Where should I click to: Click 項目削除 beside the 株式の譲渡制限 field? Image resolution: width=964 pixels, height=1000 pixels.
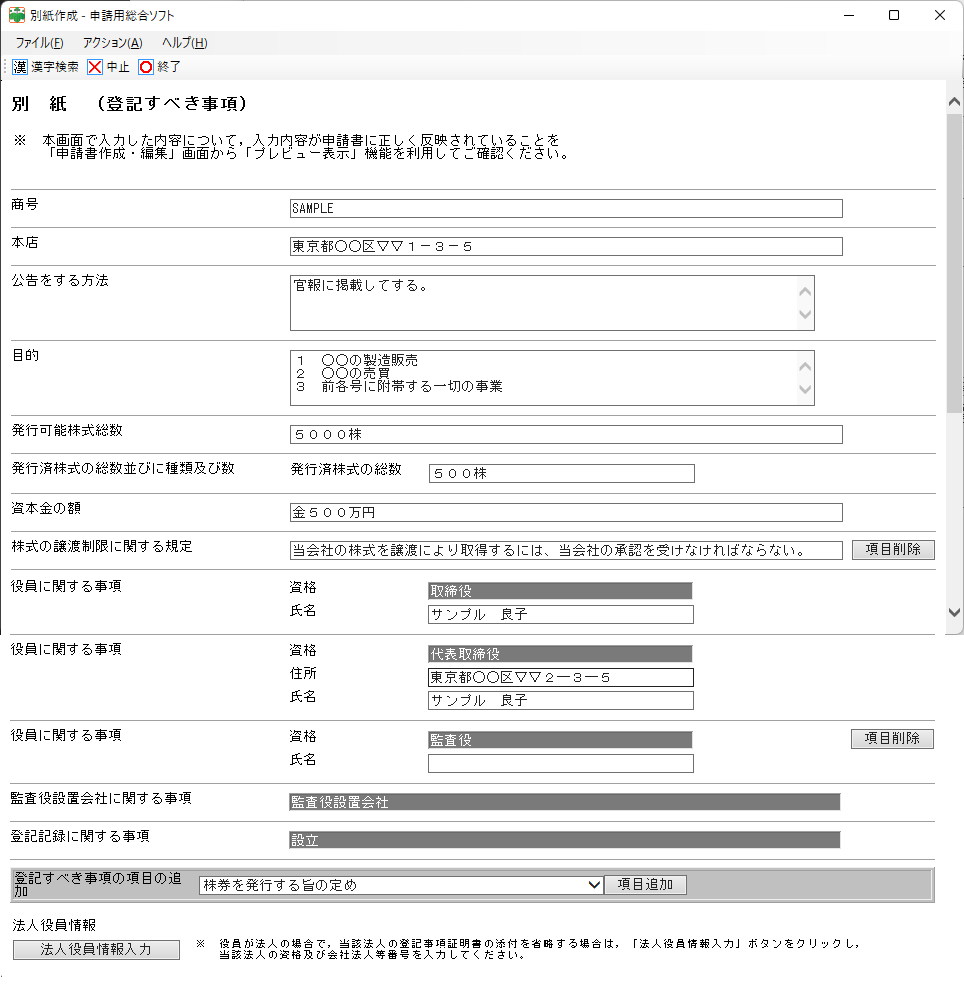click(x=893, y=550)
